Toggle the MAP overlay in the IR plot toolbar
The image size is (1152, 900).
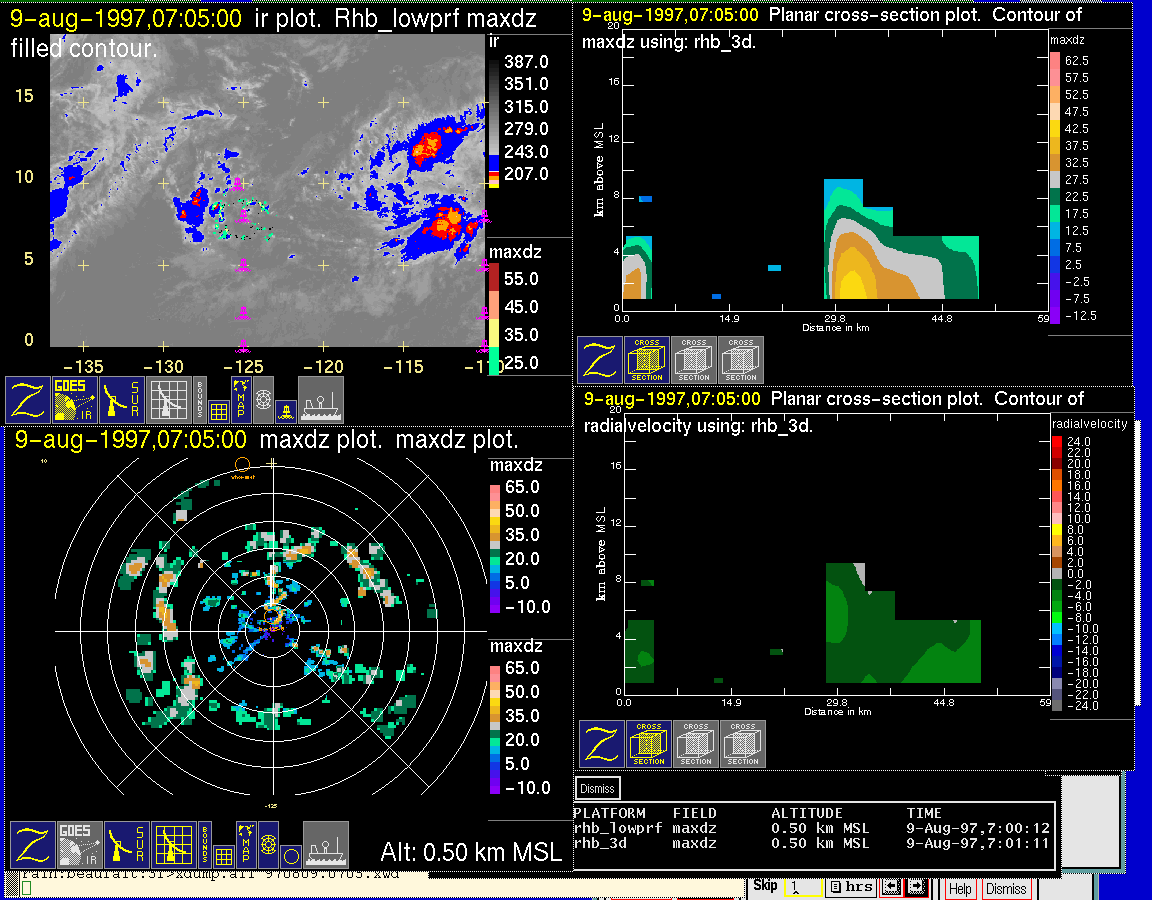241,400
